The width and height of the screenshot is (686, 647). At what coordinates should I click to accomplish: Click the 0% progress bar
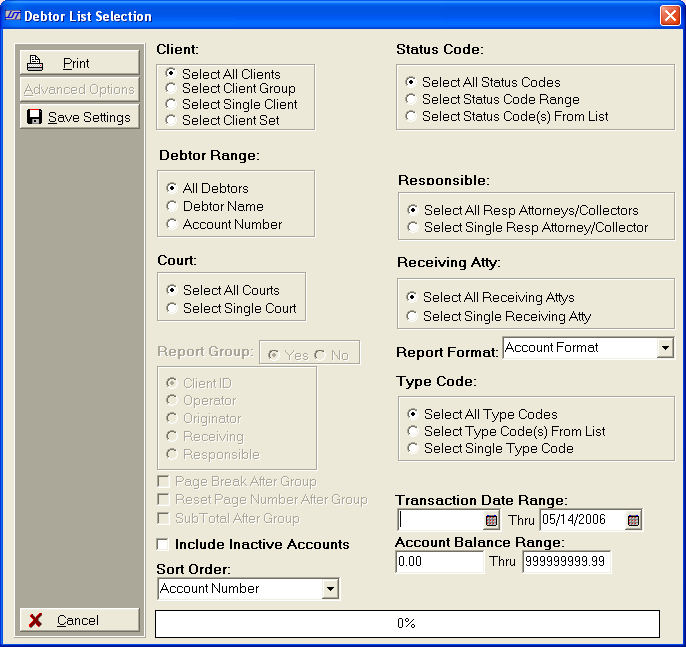pos(407,623)
